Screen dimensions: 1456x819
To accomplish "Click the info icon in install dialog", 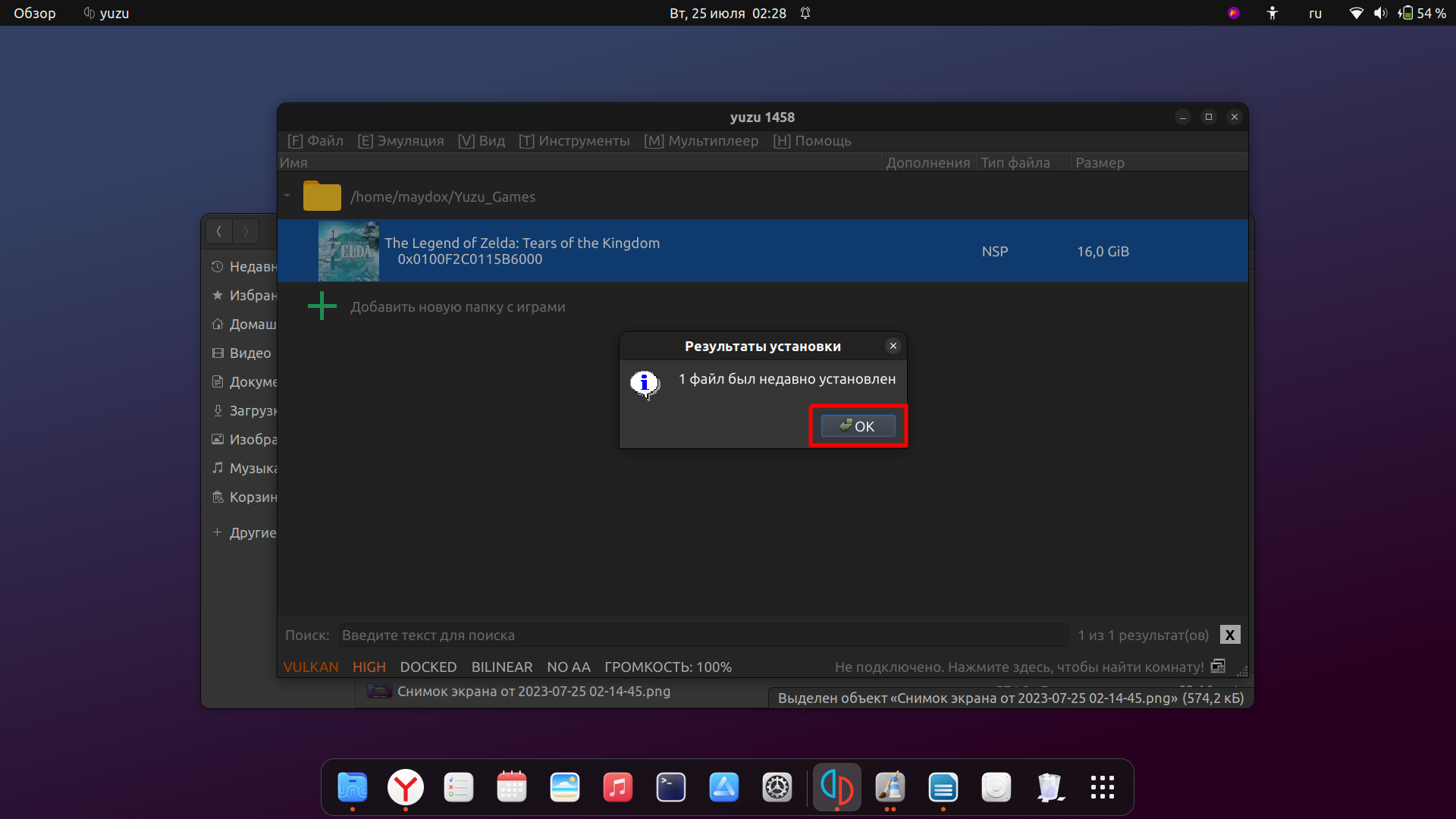I will [645, 384].
